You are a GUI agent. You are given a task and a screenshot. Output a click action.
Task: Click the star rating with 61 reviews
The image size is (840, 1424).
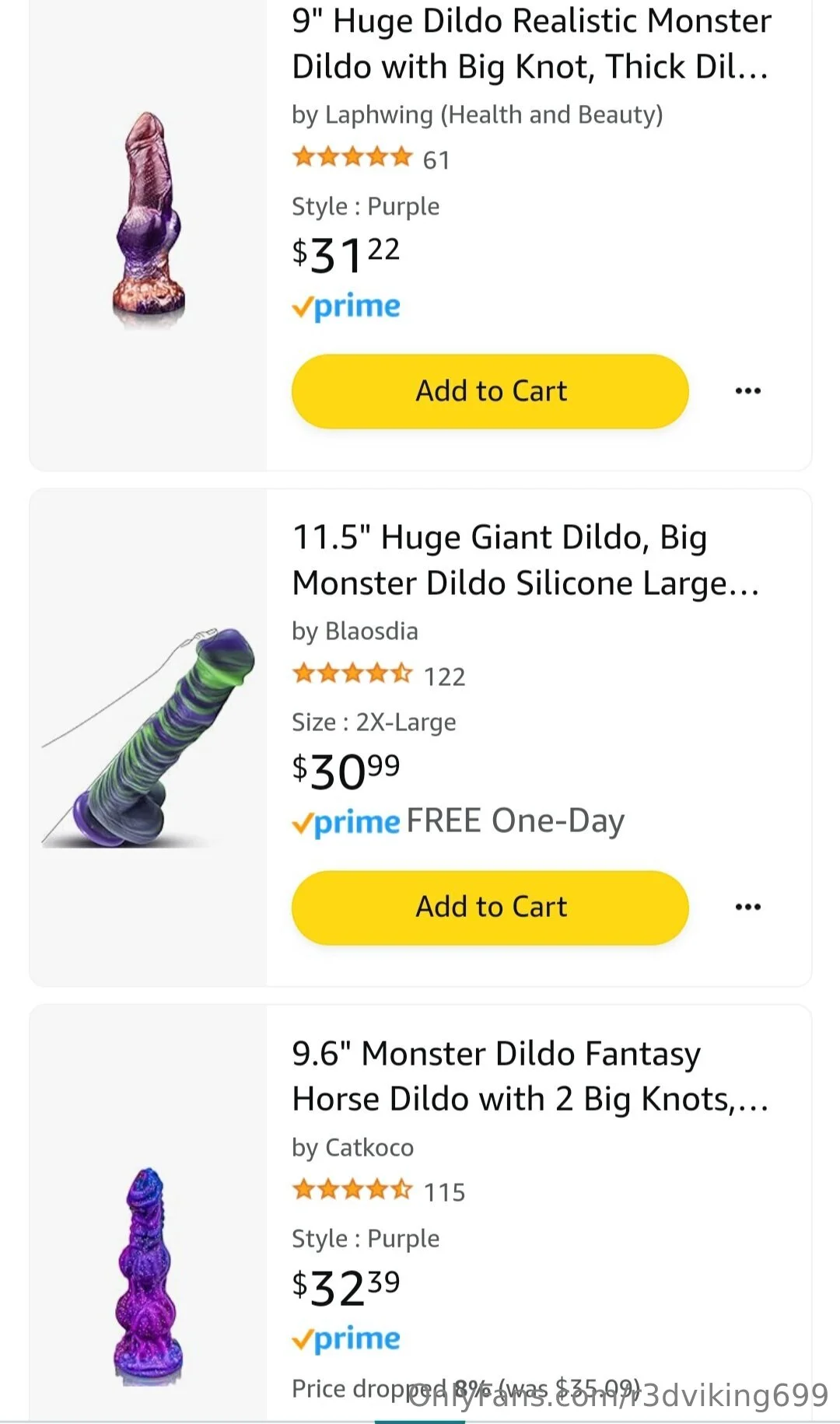[x=352, y=158]
